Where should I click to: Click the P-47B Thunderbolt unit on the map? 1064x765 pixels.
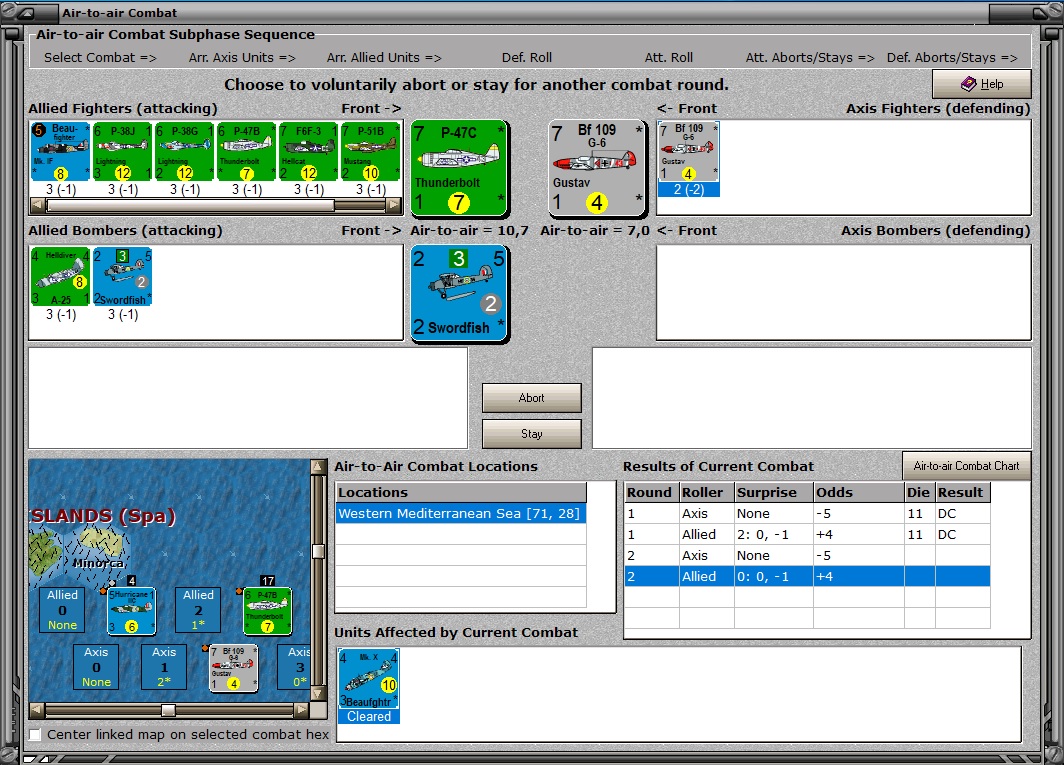[267, 612]
